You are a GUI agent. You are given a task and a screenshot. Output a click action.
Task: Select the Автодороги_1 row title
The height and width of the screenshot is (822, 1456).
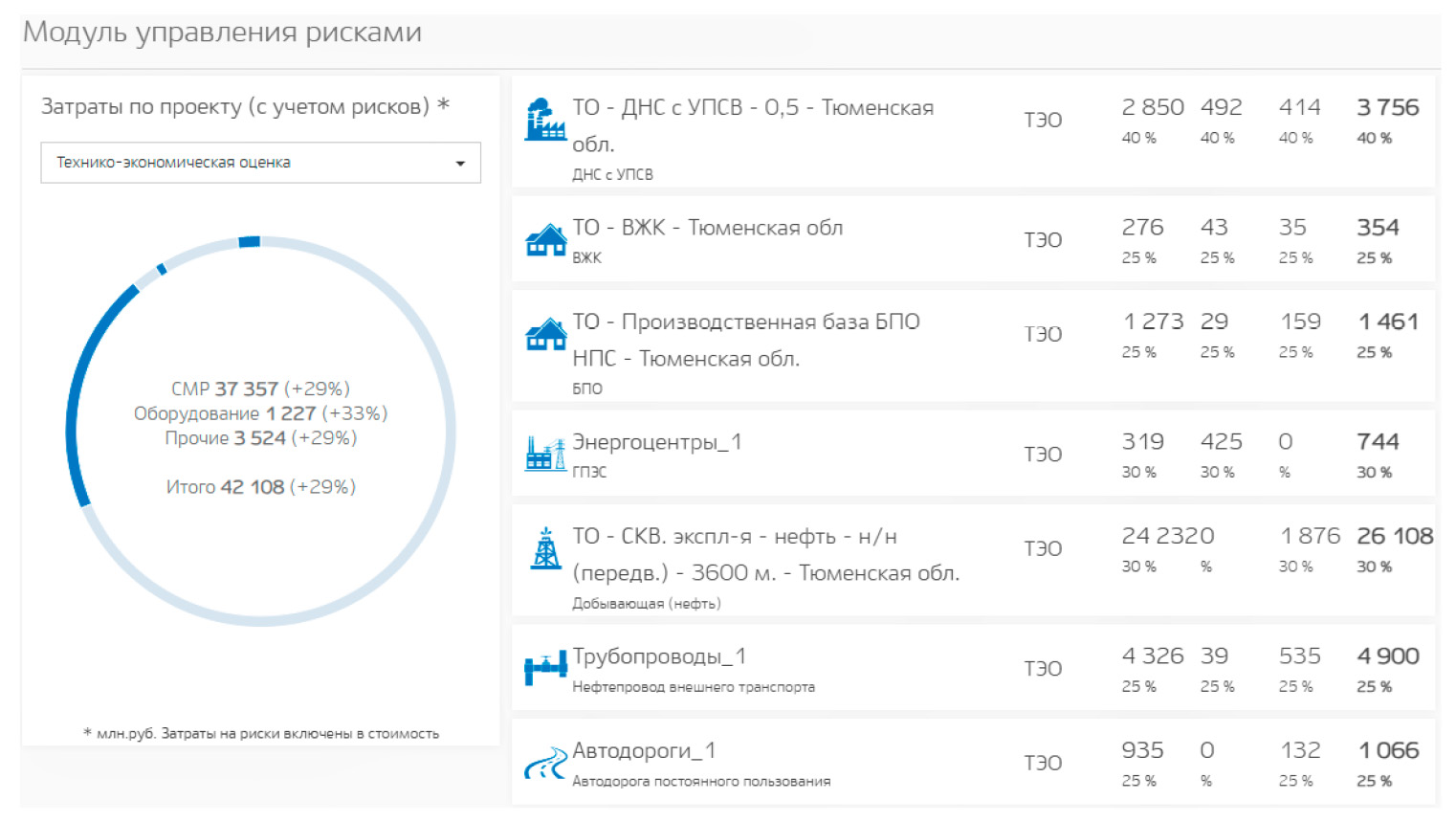pos(643,750)
